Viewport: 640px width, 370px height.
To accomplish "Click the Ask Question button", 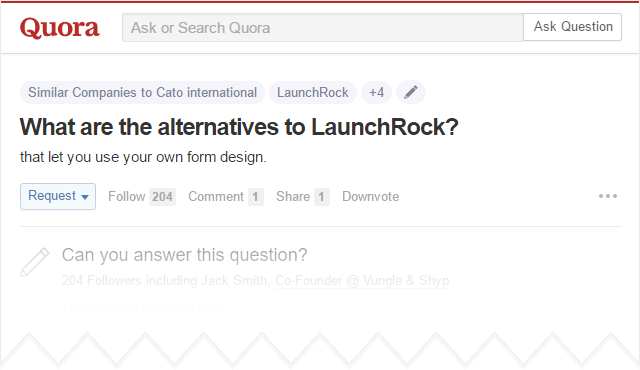I will click(573, 27).
